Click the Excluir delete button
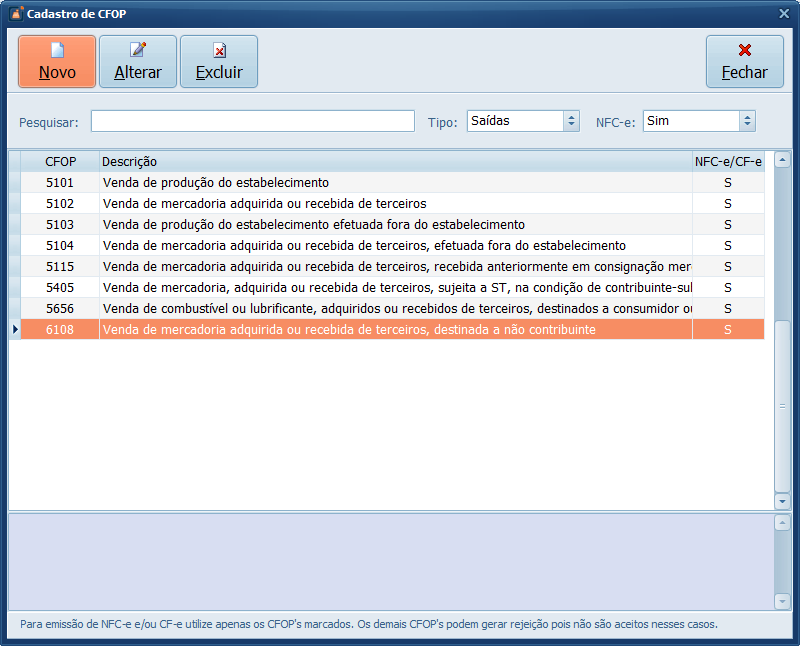 pyautogui.click(x=219, y=62)
